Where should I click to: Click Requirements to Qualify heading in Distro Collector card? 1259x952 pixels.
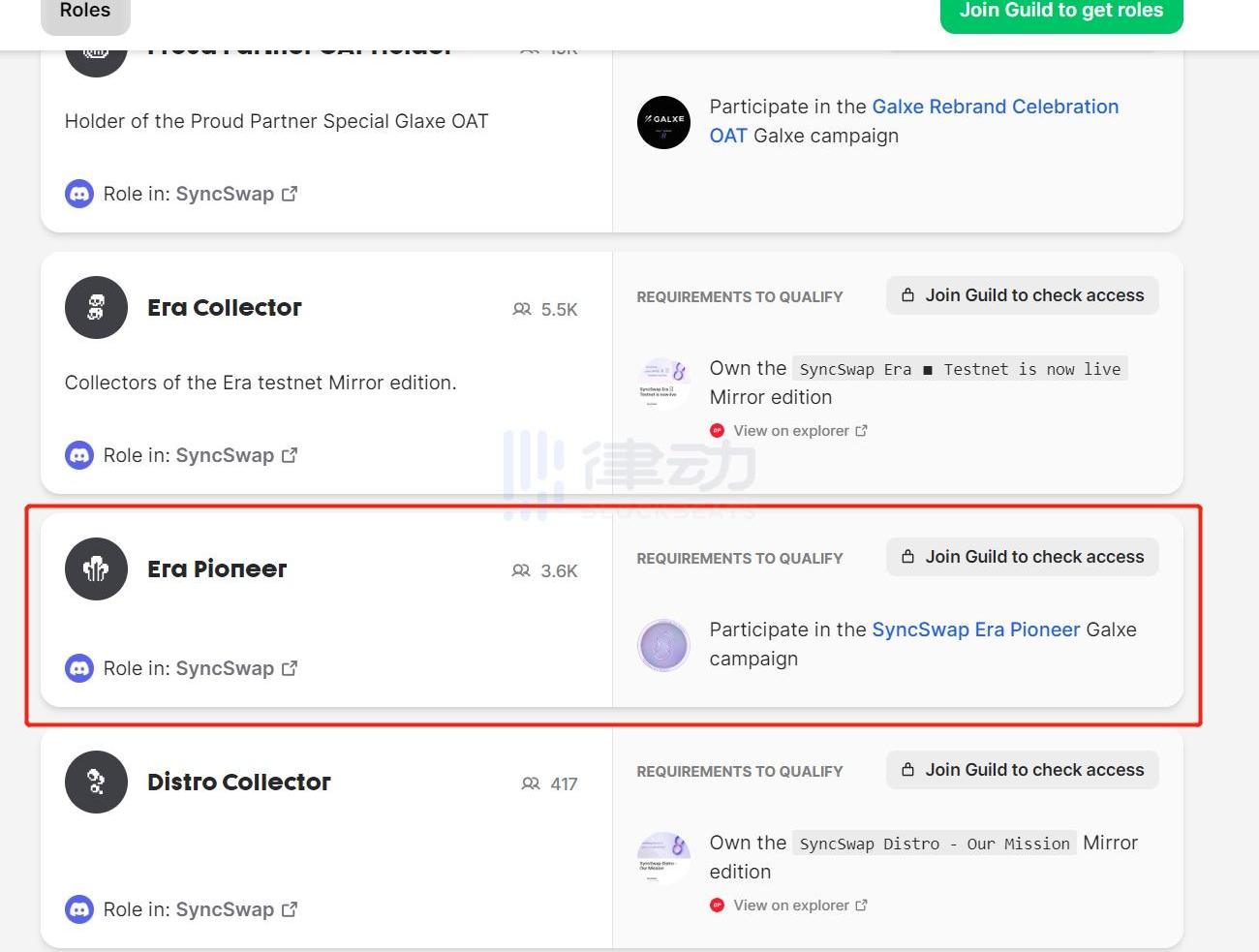click(740, 772)
